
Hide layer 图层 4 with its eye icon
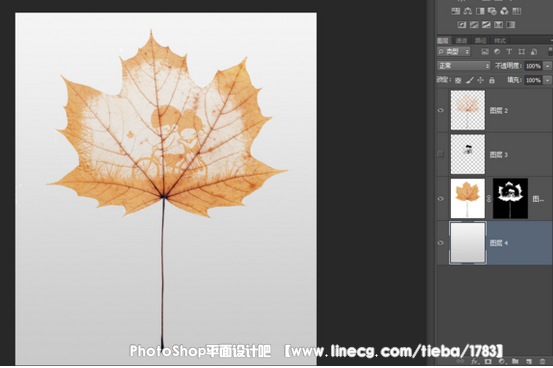pyautogui.click(x=441, y=243)
